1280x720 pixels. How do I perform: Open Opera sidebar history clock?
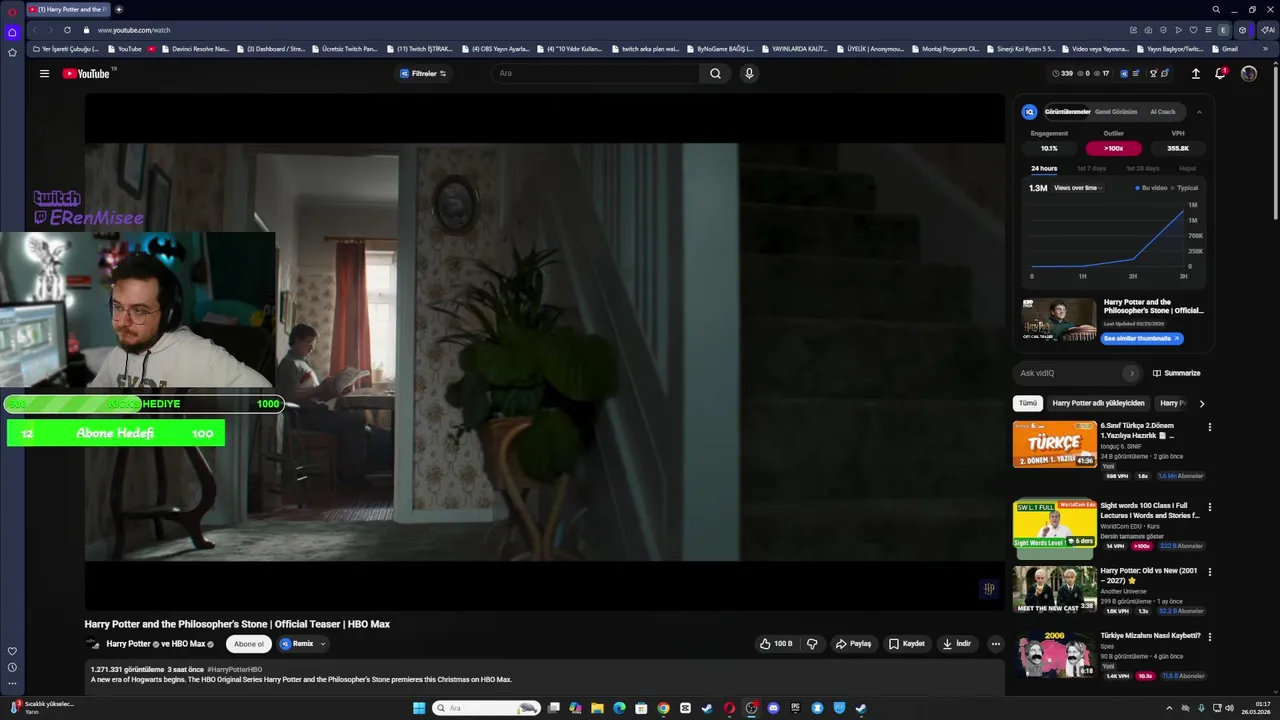click(x=12, y=667)
